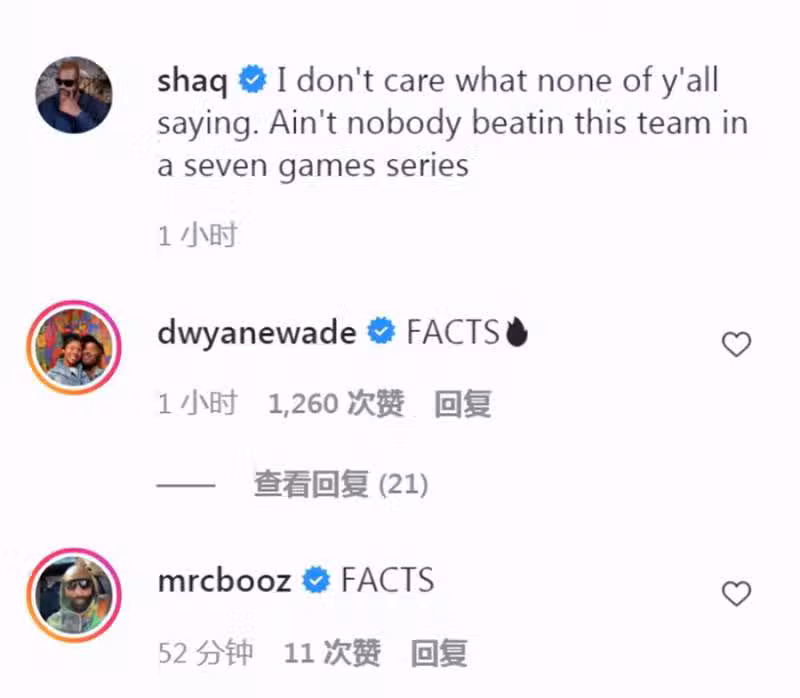Like mrcbooz's FACTS comment
The width and height of the screenshot is (800, 698).
tap(736, 593)
